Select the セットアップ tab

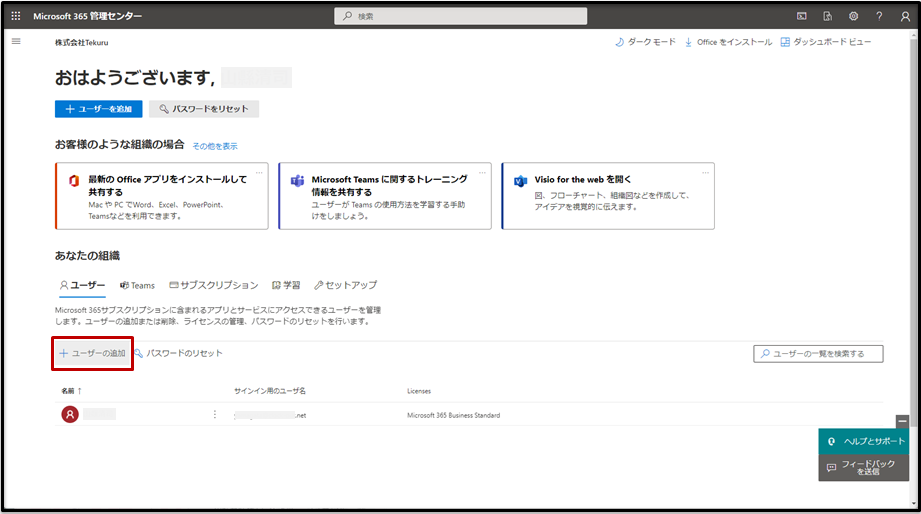point(345,285)
